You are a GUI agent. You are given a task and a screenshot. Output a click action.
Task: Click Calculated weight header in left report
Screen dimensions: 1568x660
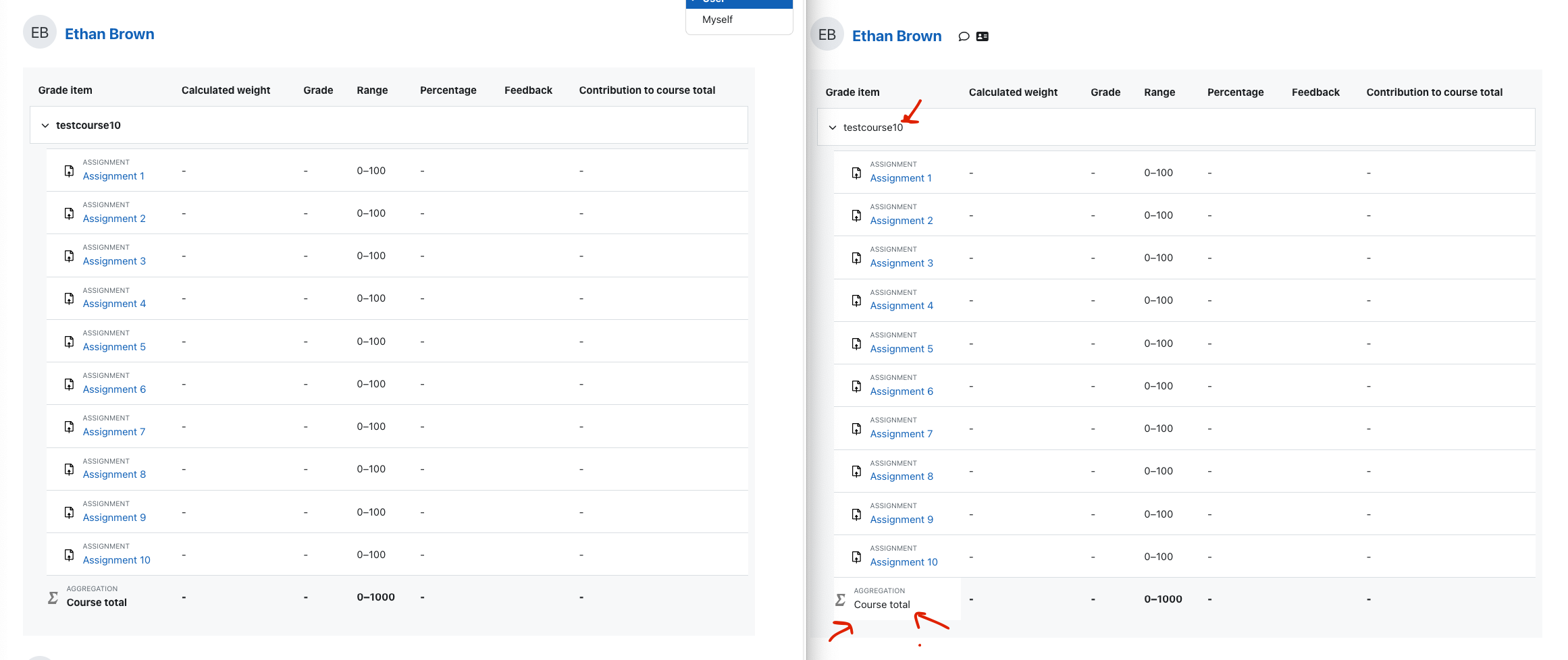226,90
